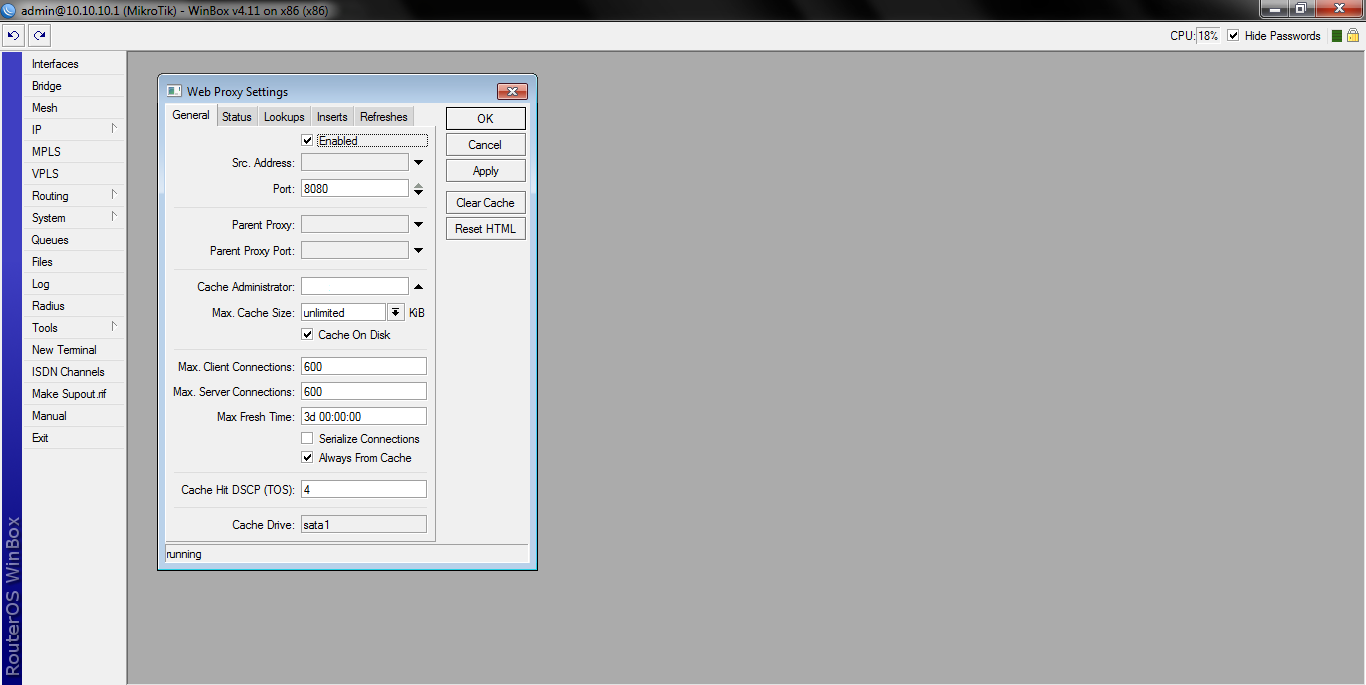Open Files from the sidebar menu
Screen dimensions: 1366x685
75,262
